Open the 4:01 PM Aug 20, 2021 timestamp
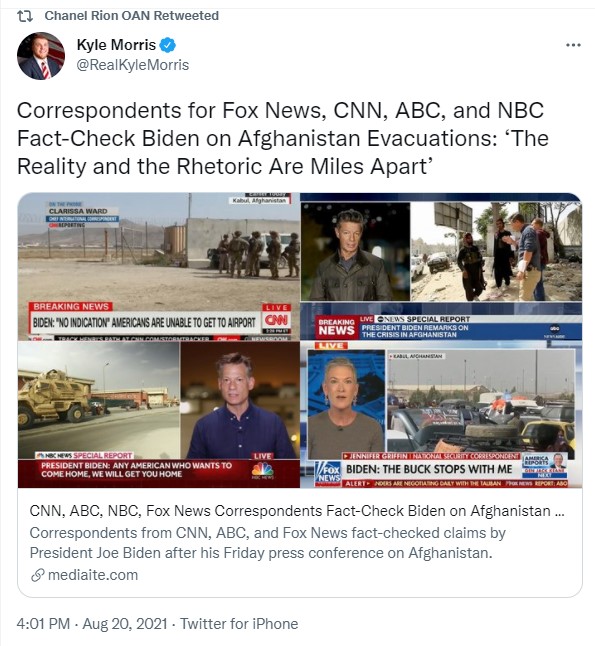Screen dimensions: 595x646 click(92, 623)
